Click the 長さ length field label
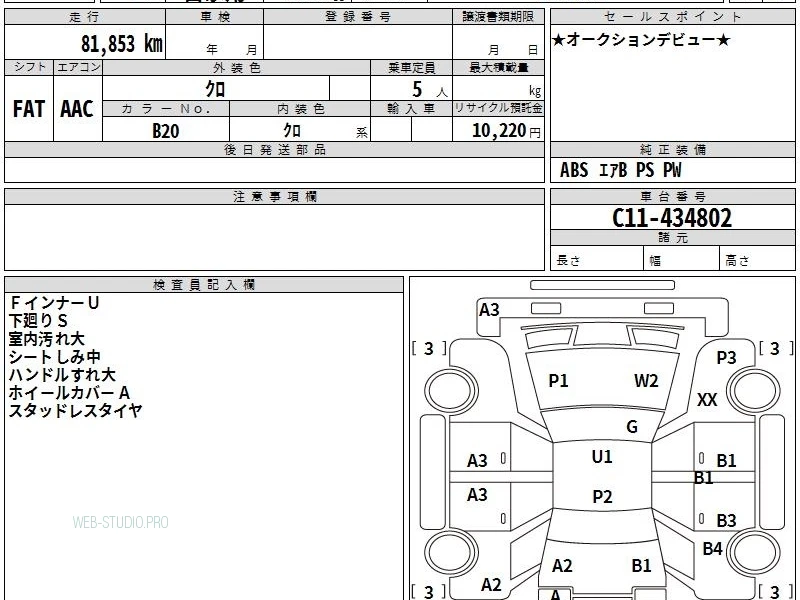 [568, 260]
